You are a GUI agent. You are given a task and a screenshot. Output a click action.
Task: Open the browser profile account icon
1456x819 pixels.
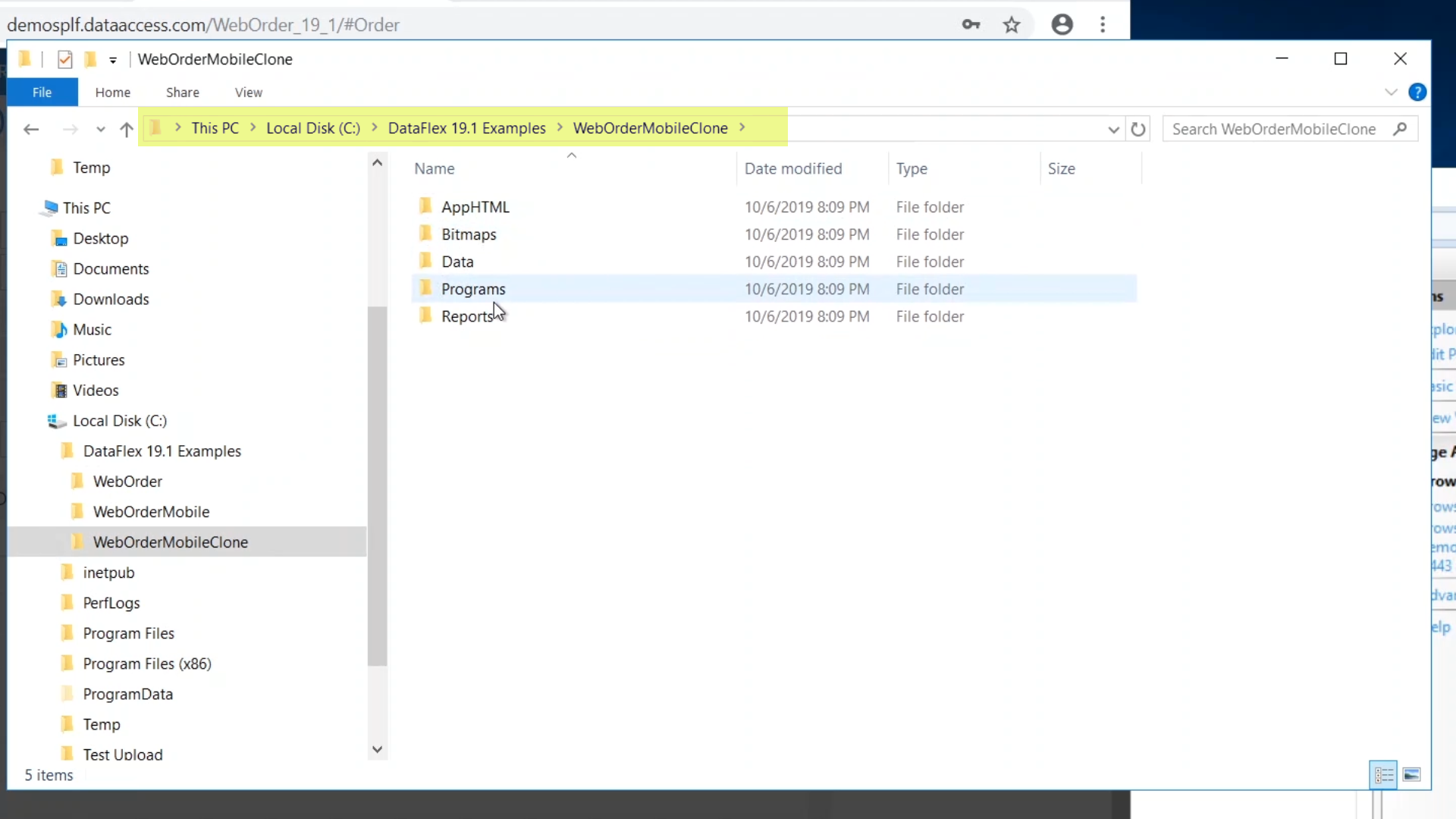pyautogui.click(x=1062, y=25)
